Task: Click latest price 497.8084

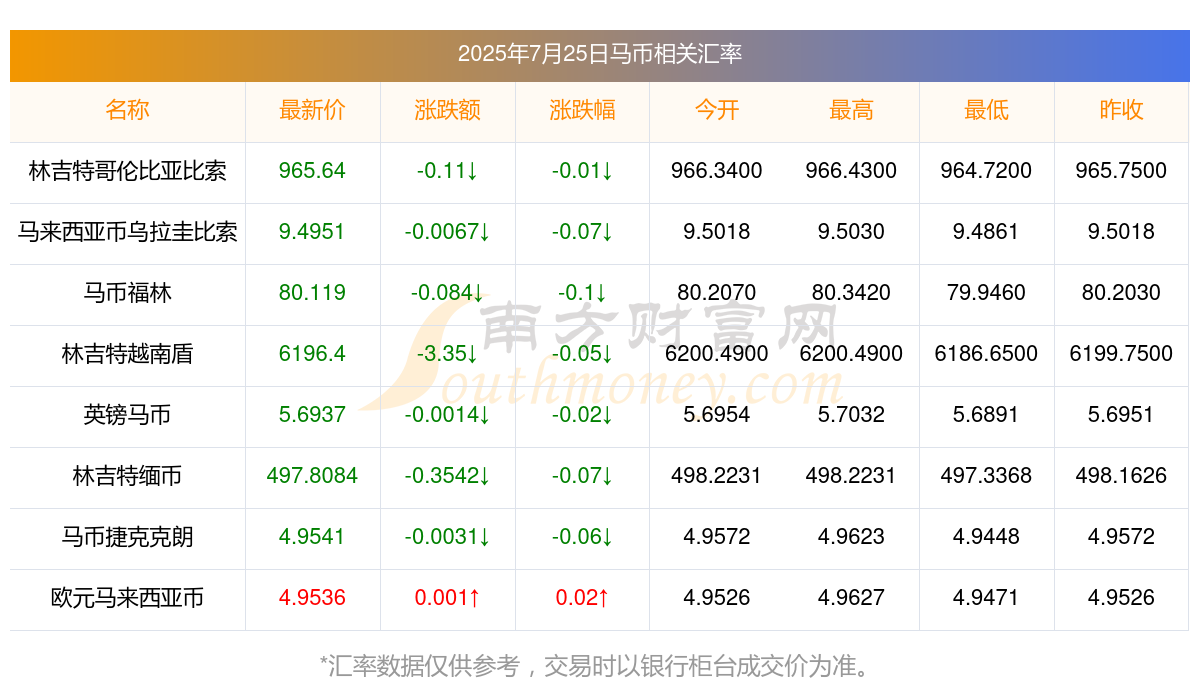Action: pos(312,476)
